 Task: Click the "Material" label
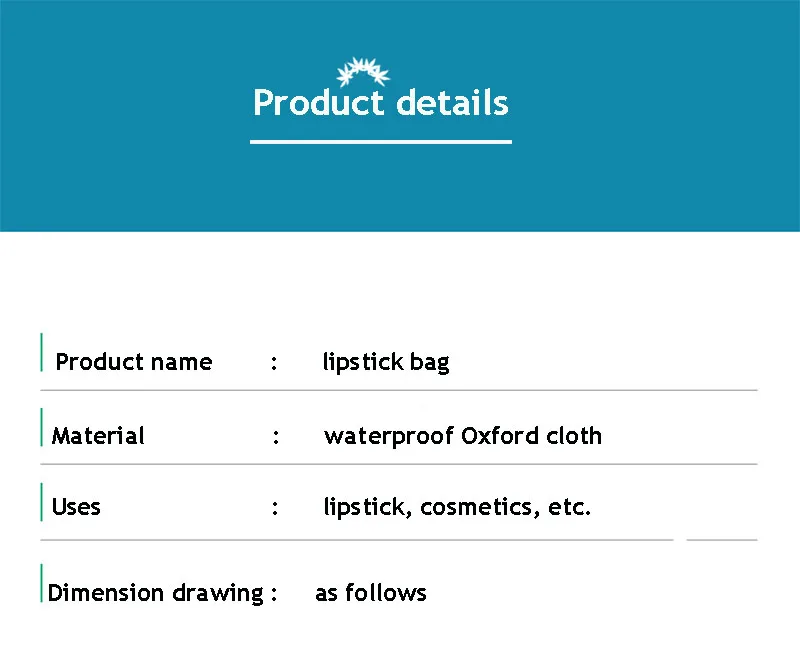click(x=98, y=436)
